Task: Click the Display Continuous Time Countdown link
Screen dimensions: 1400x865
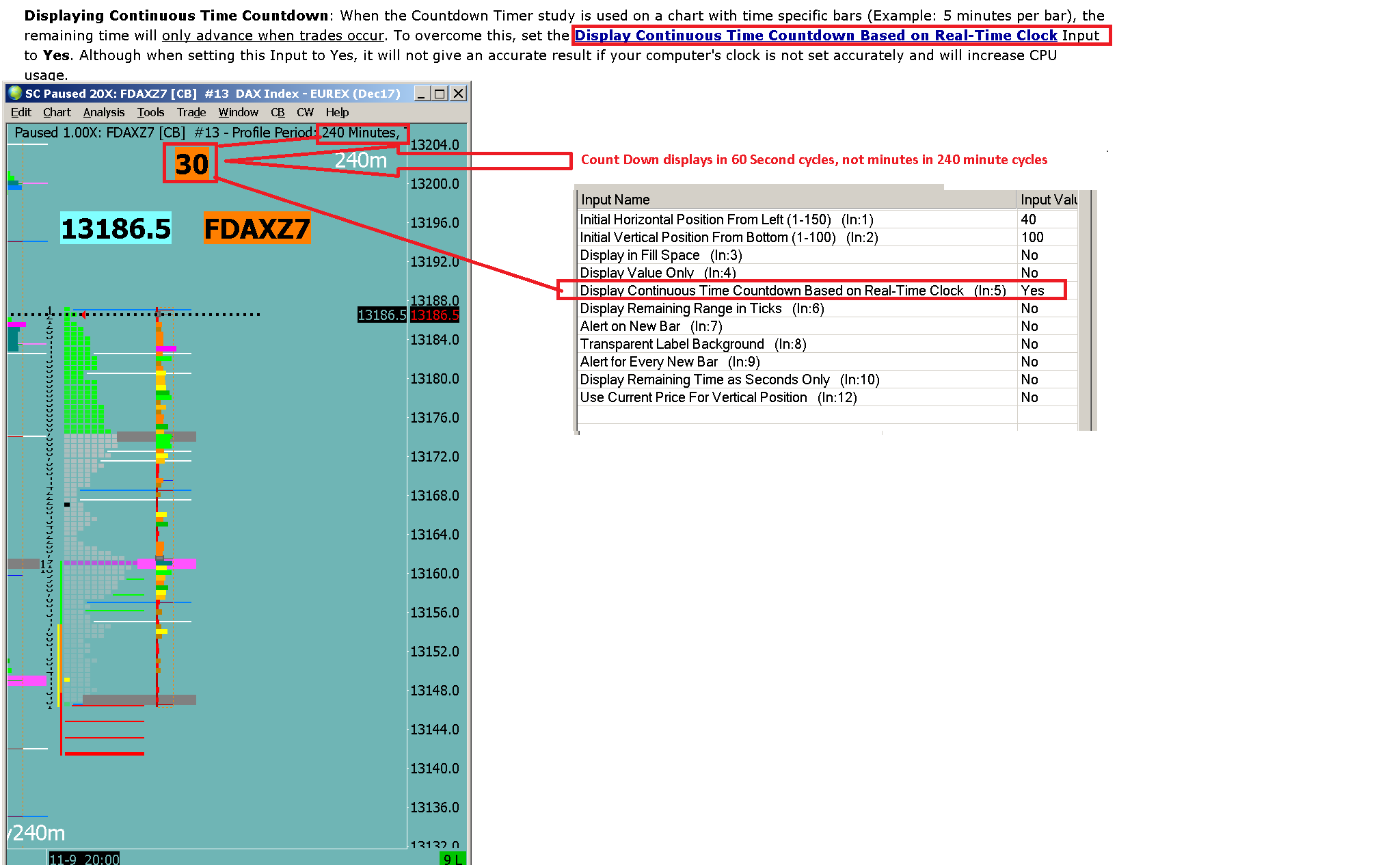Action: click(x=816, y=36)
